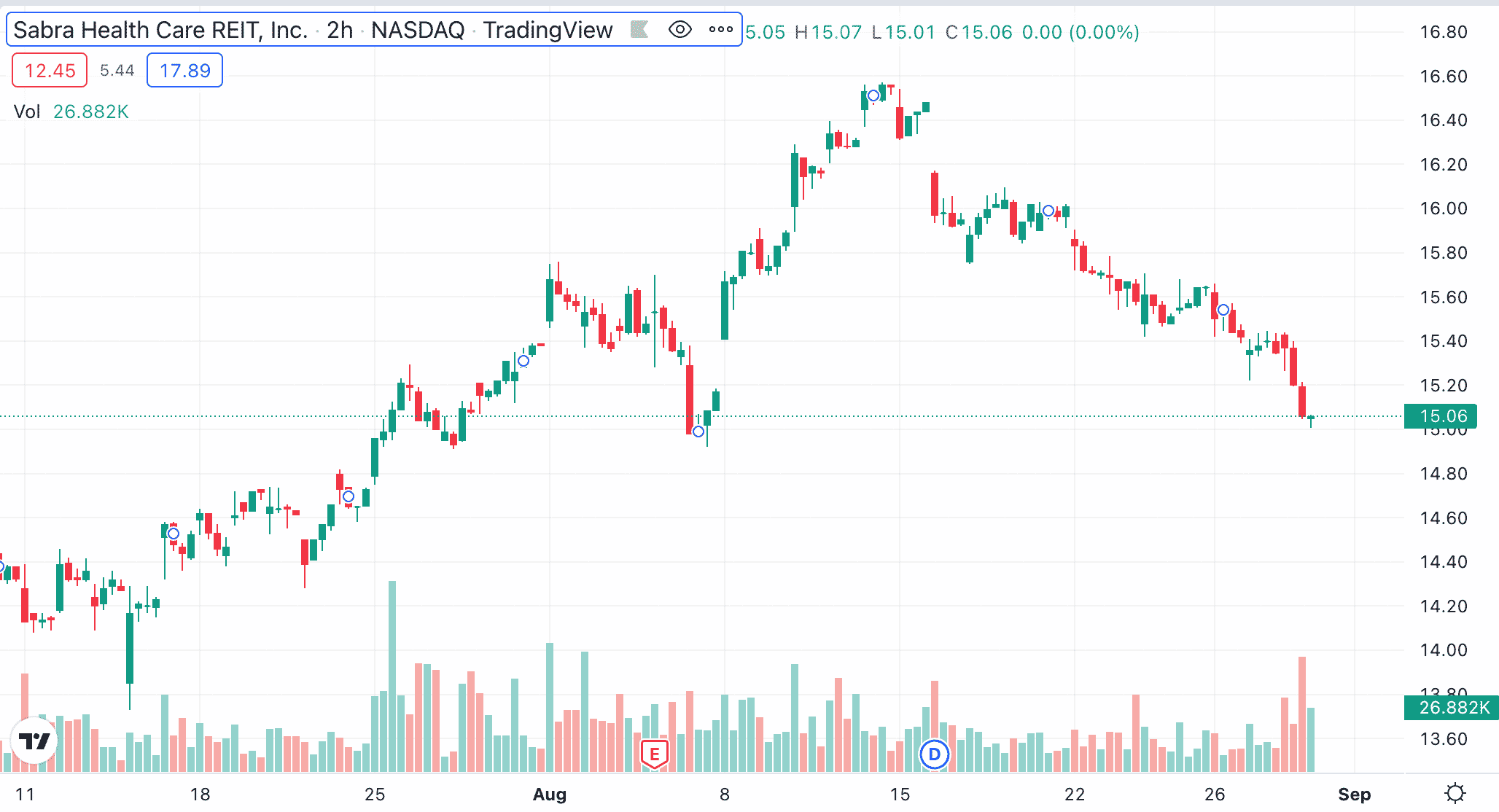Click the spread value 5.44
Screen dimensions: 1499x812
click(x=117, y=71)
